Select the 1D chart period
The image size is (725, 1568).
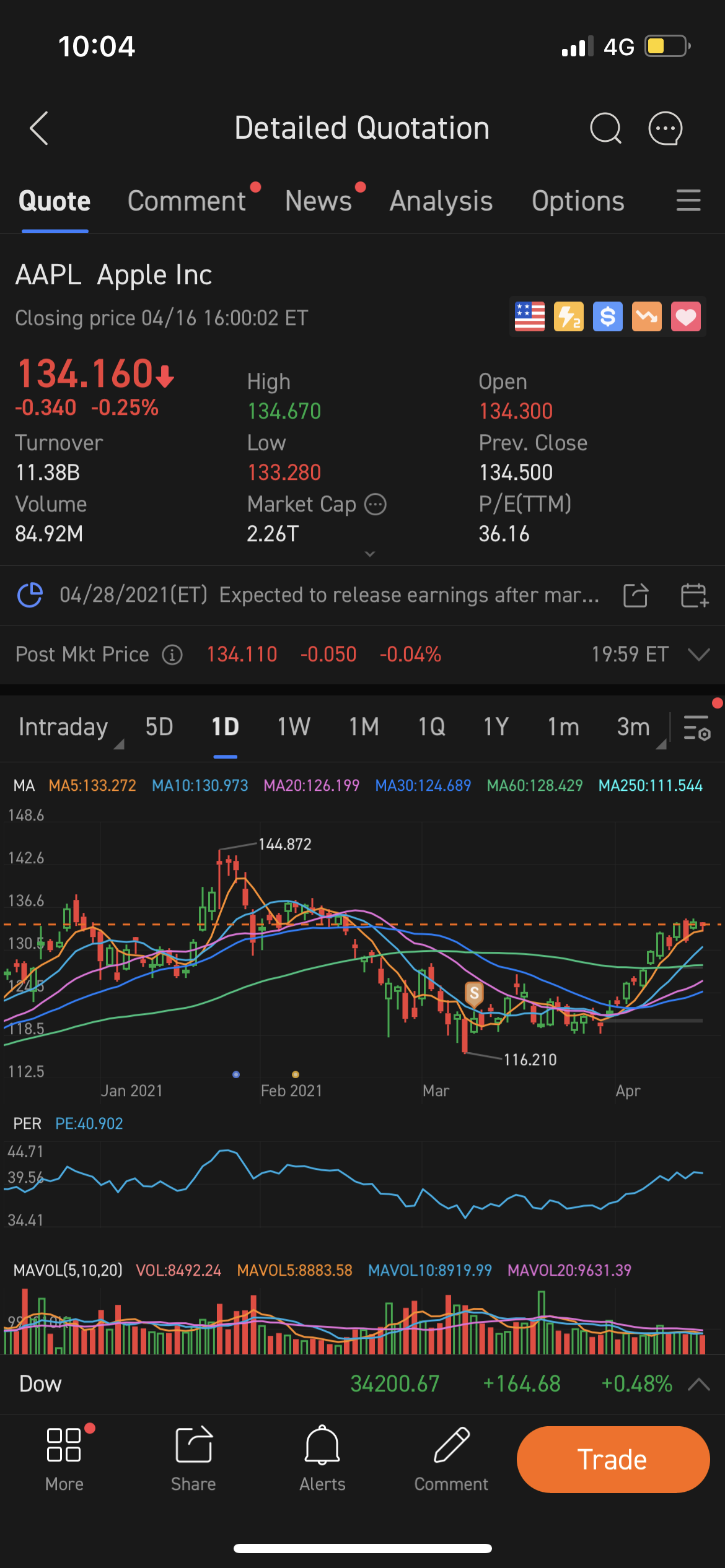(x=226, y=727)
